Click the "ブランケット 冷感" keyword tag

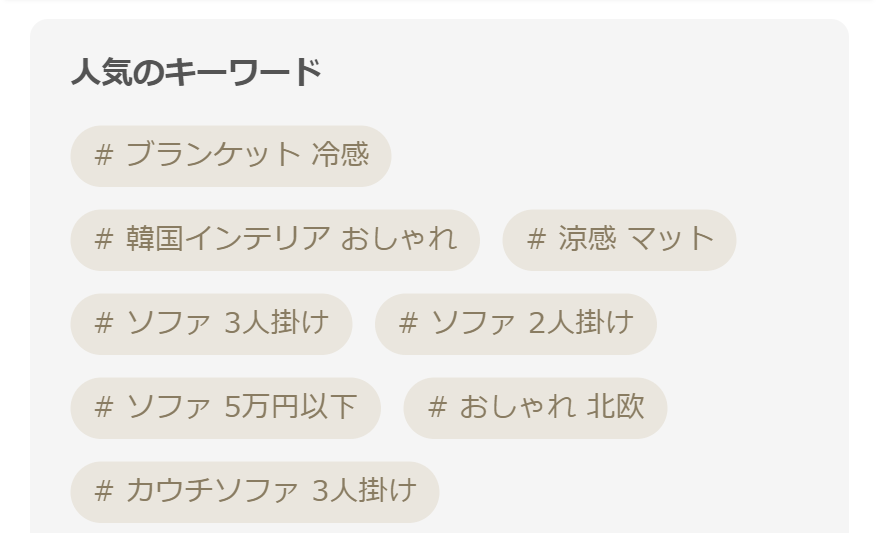(230, 156)
